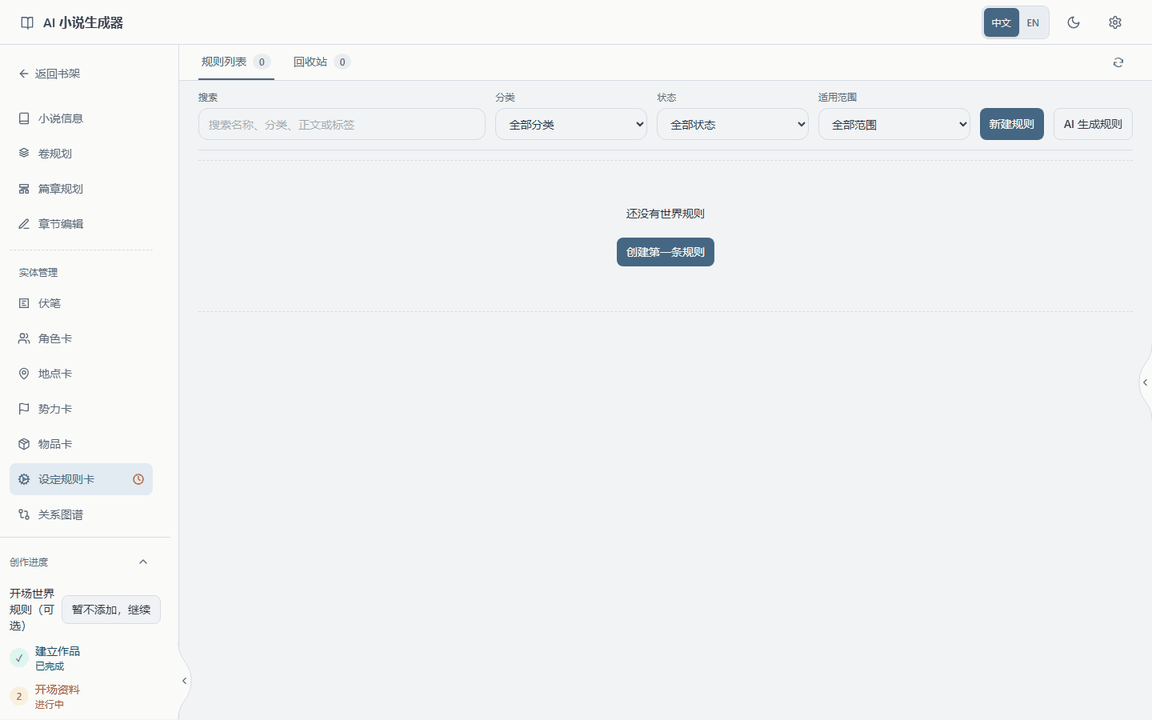
Task: Return to bookshelf via 返回书架
Action: (x=49, y=73)
